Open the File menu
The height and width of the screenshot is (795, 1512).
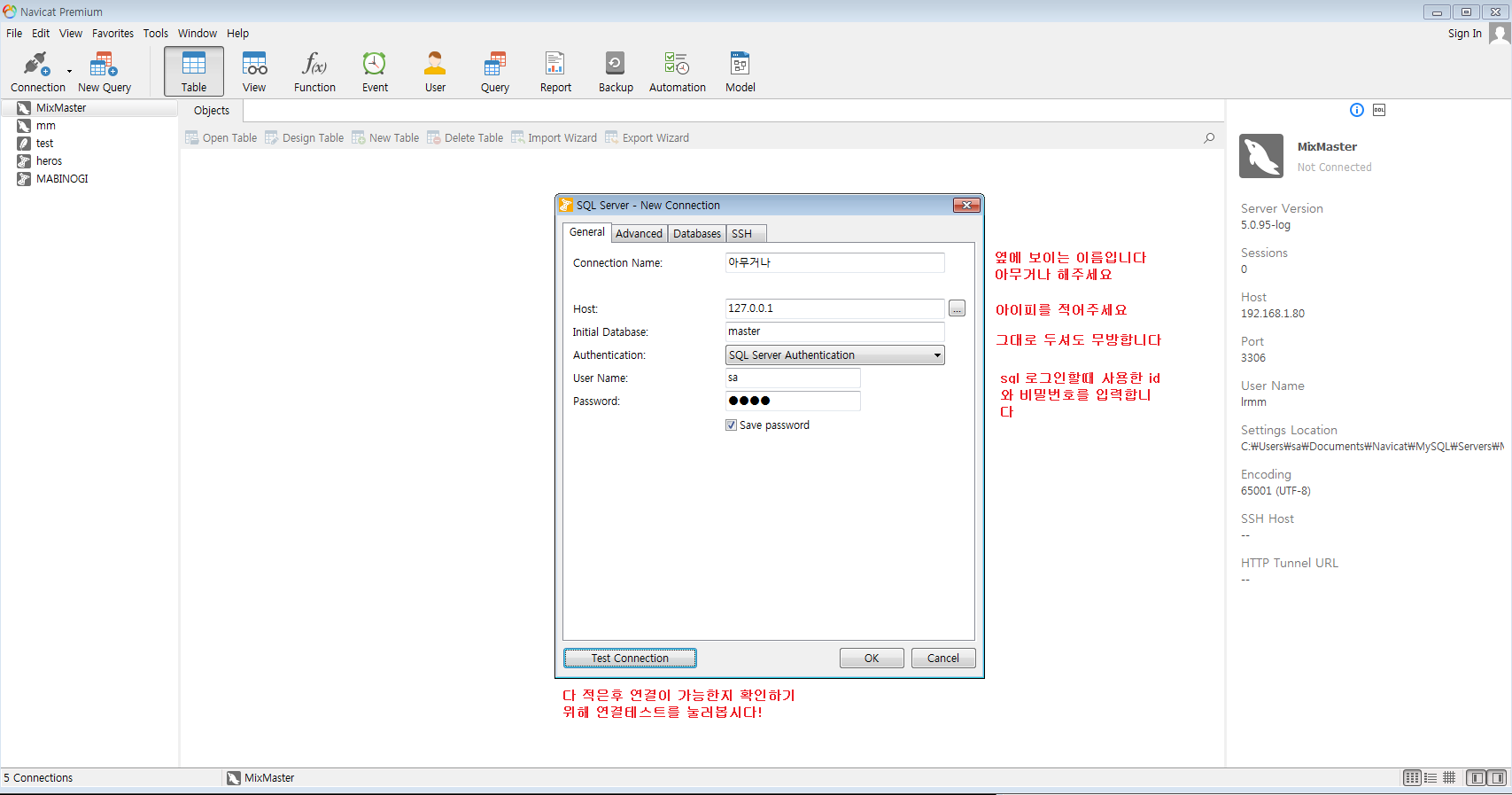[x=14, y=34]
